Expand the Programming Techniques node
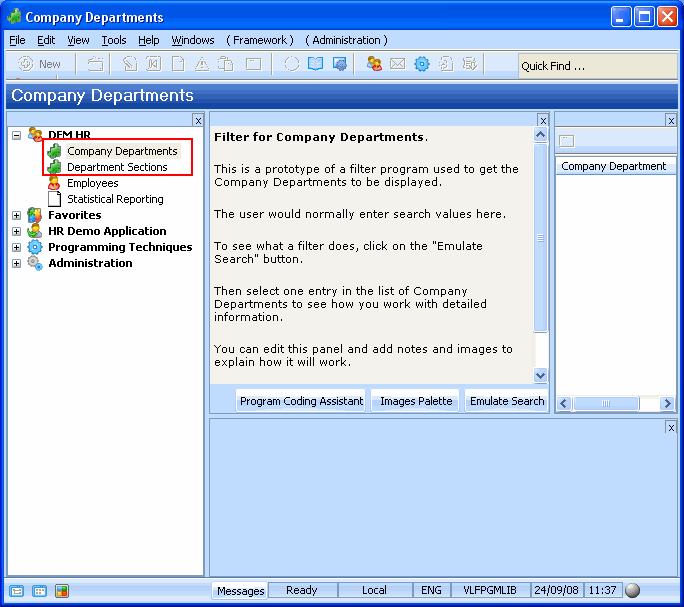 click(x=17, y=247)
